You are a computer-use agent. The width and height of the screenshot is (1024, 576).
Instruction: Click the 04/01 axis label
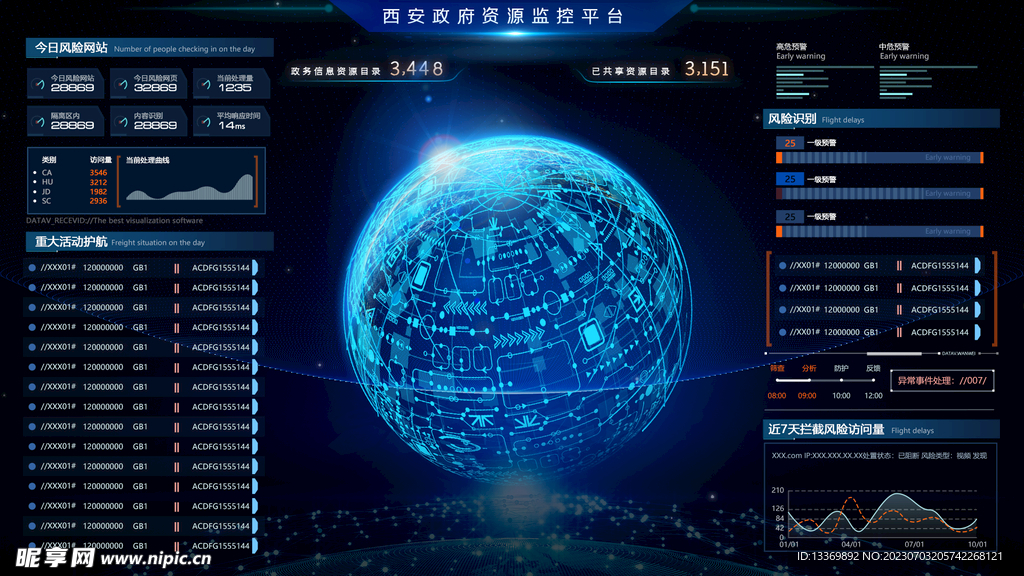point(851,544)
